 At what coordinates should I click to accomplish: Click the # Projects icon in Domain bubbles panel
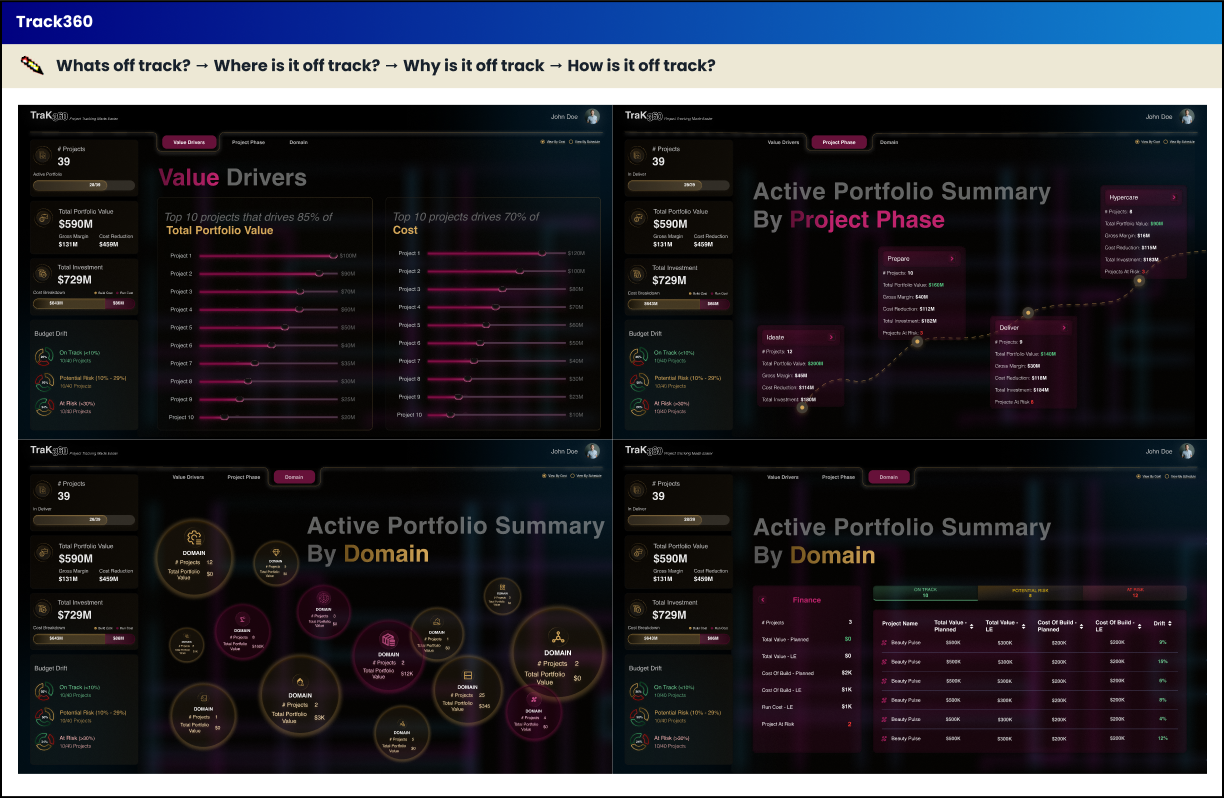coord(43,490)
